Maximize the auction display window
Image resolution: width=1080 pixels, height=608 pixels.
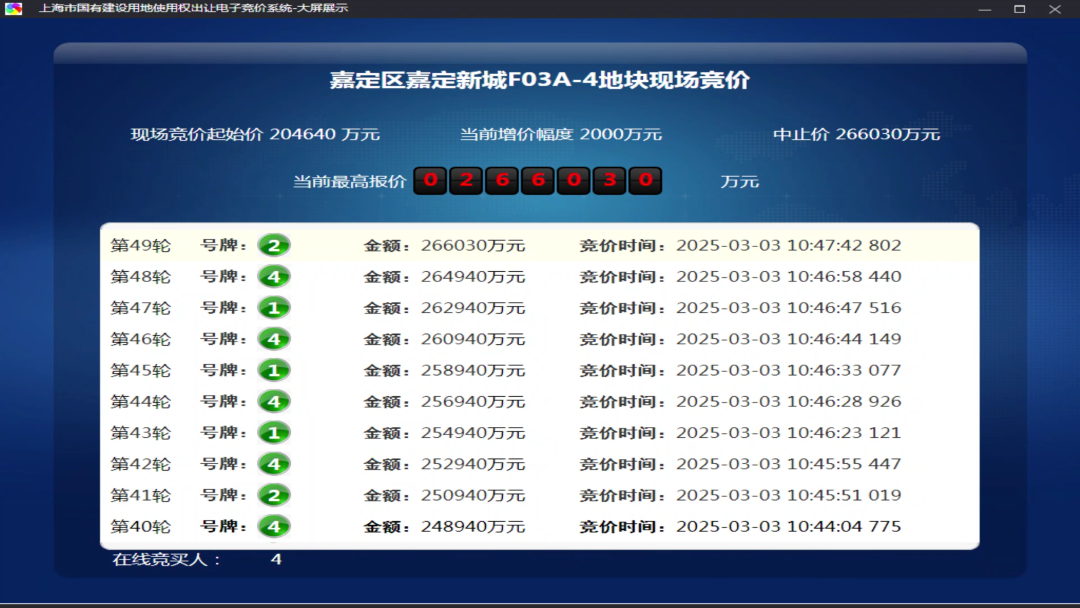1019,9
